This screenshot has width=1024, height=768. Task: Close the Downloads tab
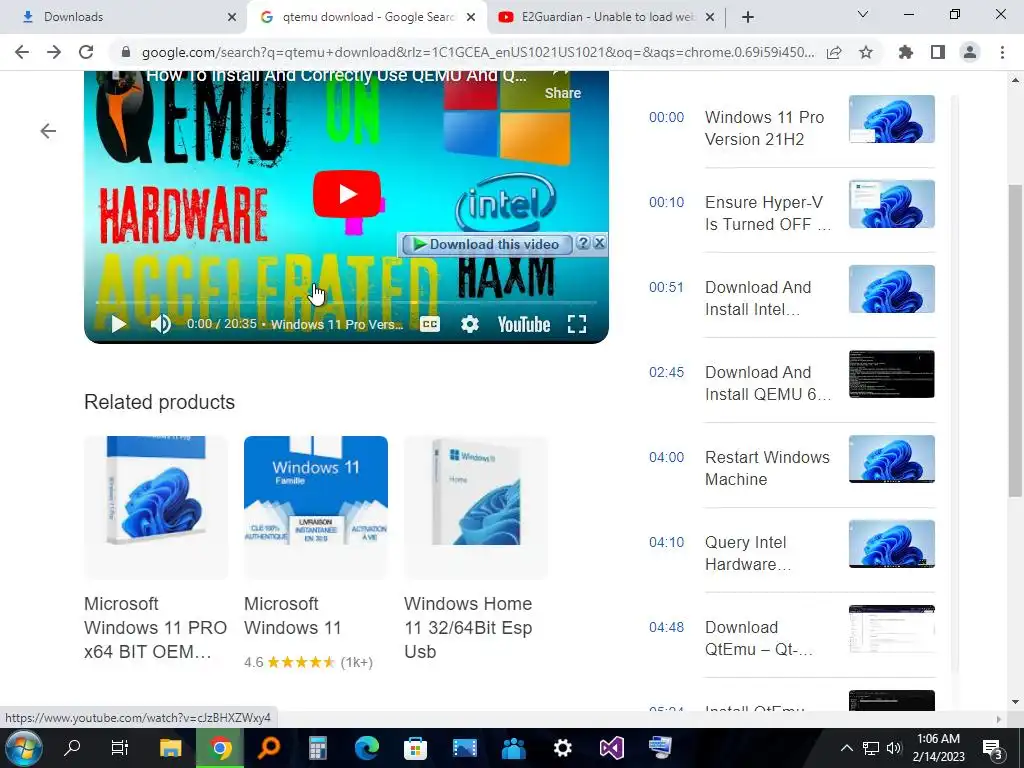(232, 17)
